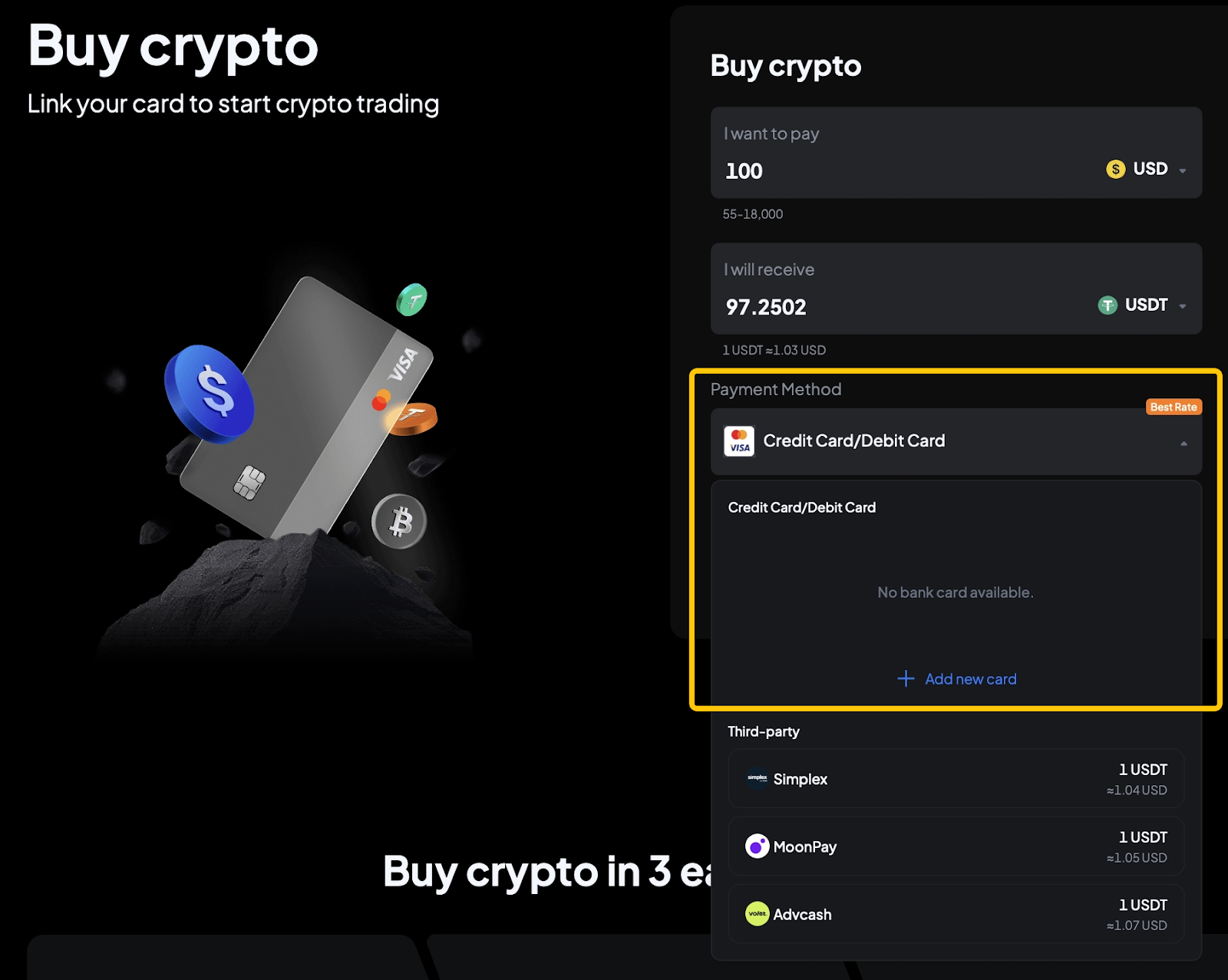Click the Simplex provider logo
Image resolution: width=1228 pixels, height=980 pixels.
pyautogui.click(x=758, y=778)
